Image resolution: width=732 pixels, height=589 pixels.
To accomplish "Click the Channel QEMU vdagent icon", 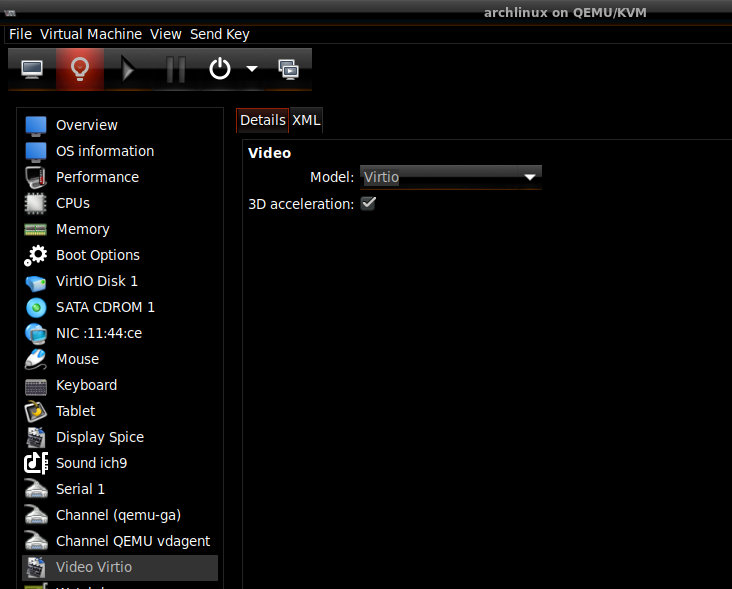I will coord(36,541).
